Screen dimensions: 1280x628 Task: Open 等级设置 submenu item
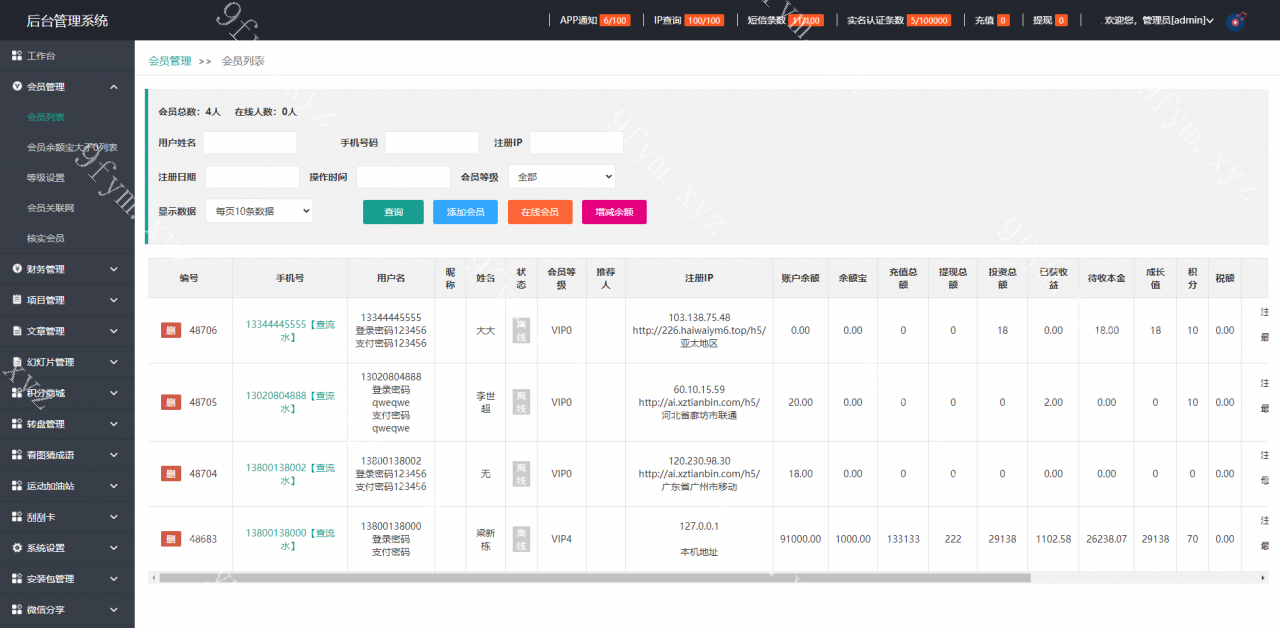pyautogui.click(x=46, y=178)
